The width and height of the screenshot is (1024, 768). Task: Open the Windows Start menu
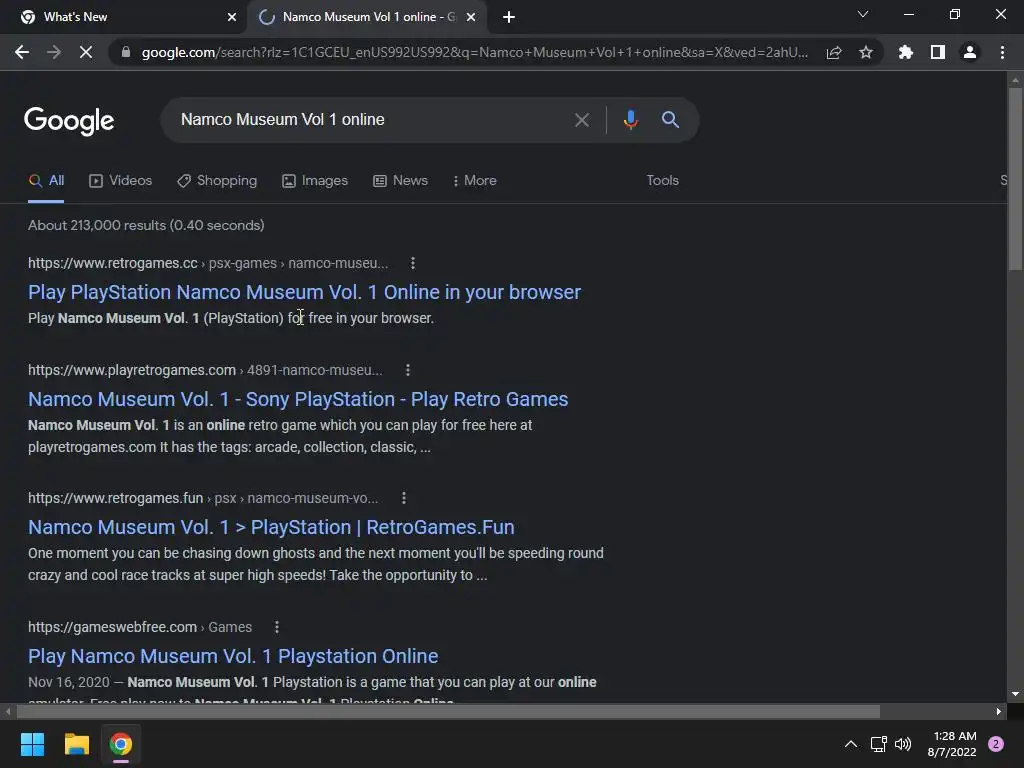pyautogui.click(x=32, y=744)
